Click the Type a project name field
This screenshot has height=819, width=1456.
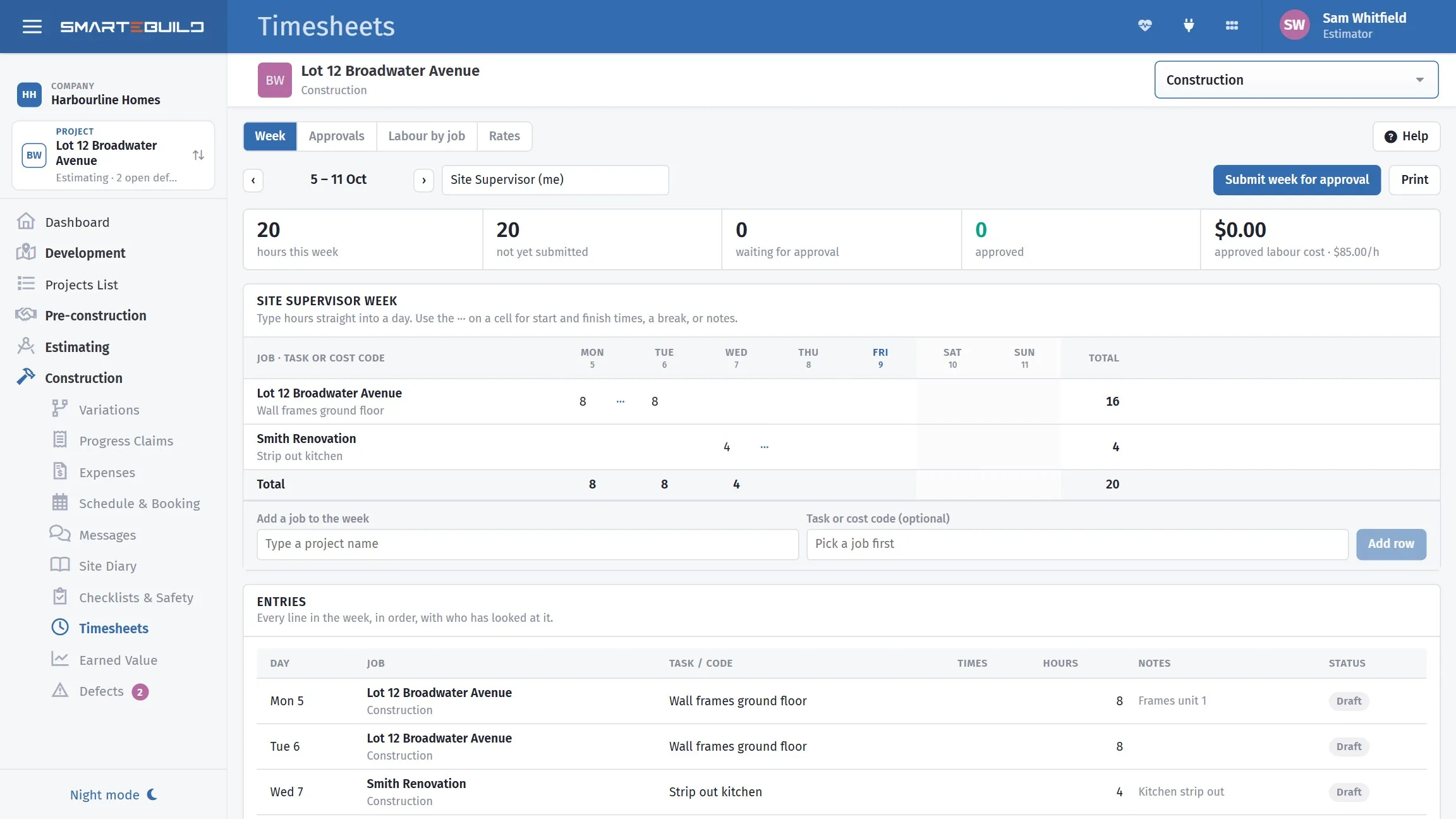(x=527, y=543)
